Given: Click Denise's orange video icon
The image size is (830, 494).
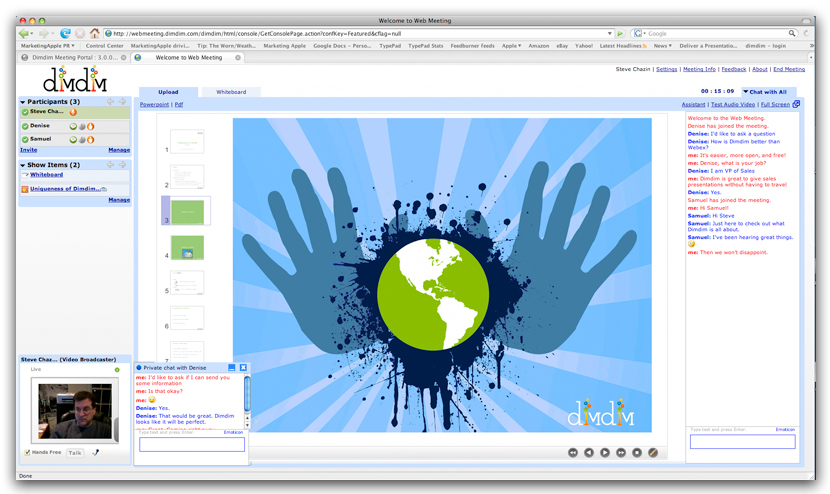Looking at the screenshot, I should tap(91, 127).
